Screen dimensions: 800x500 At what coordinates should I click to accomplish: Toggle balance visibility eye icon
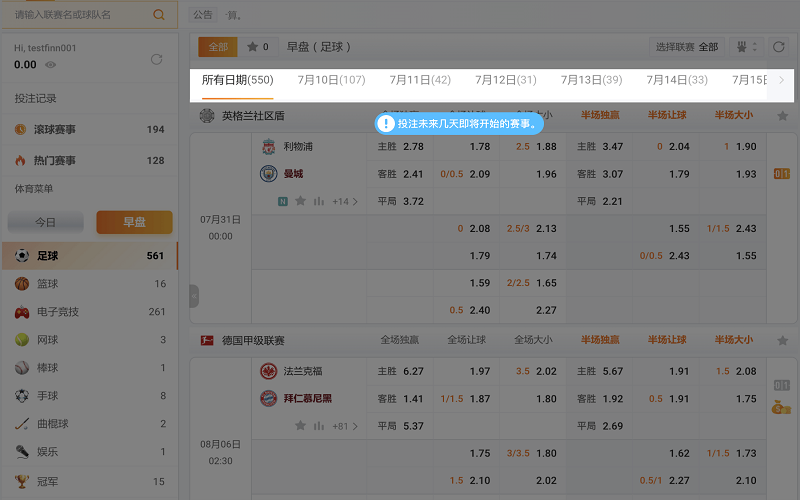click(x=51, y=65)
